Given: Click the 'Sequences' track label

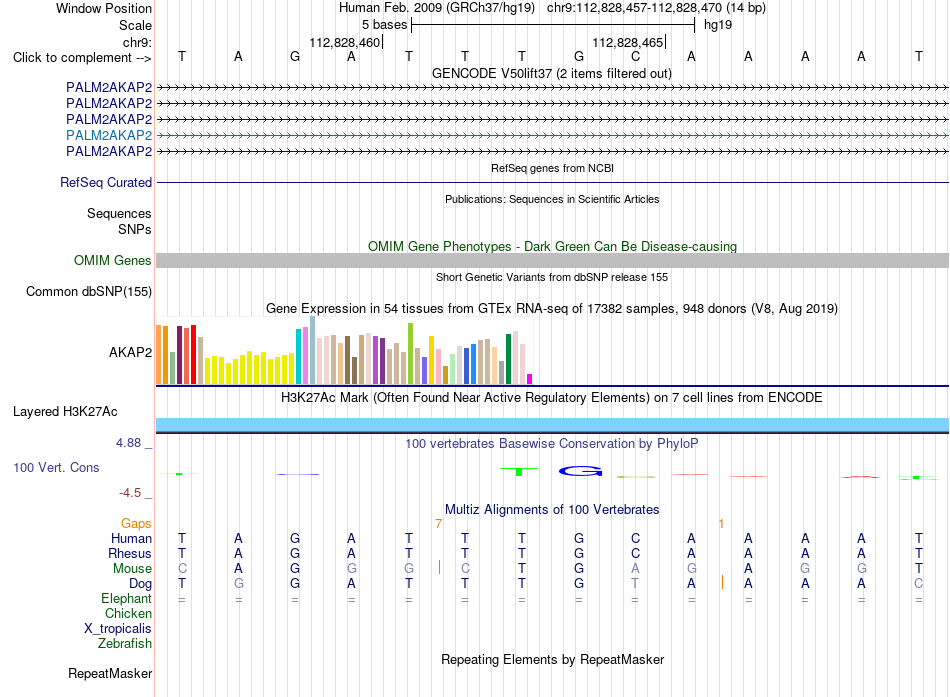Looking at the screenshot, I should point(119,213).
